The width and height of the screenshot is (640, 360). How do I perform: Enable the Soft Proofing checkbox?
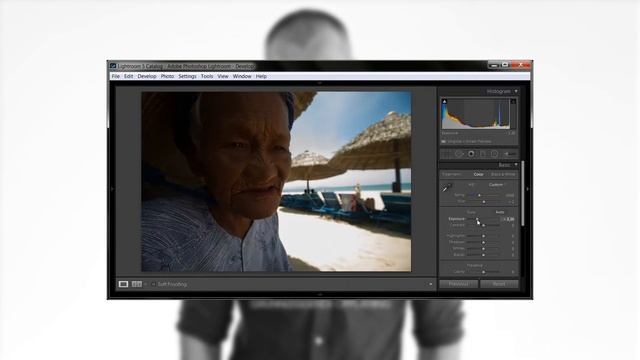[x=153, y=284]
